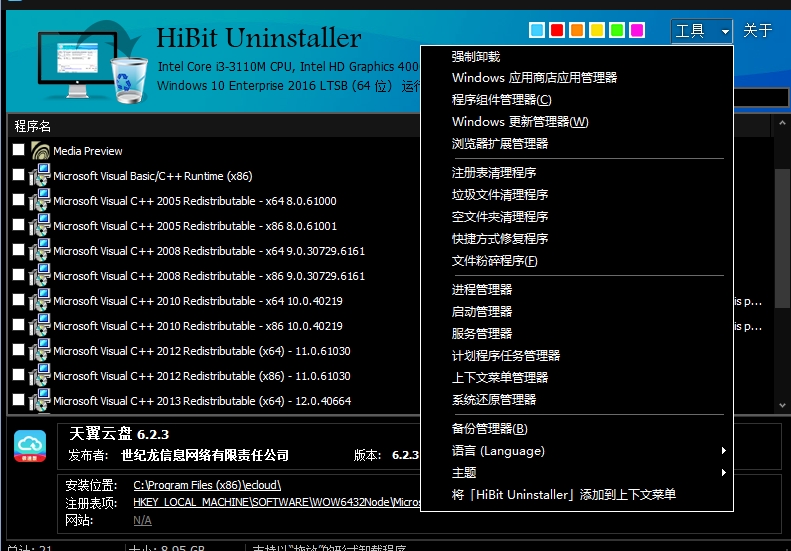Tick checkbox for Visual C++ 2005 x86
791x551 pixels.
click(x=19, y=225)
